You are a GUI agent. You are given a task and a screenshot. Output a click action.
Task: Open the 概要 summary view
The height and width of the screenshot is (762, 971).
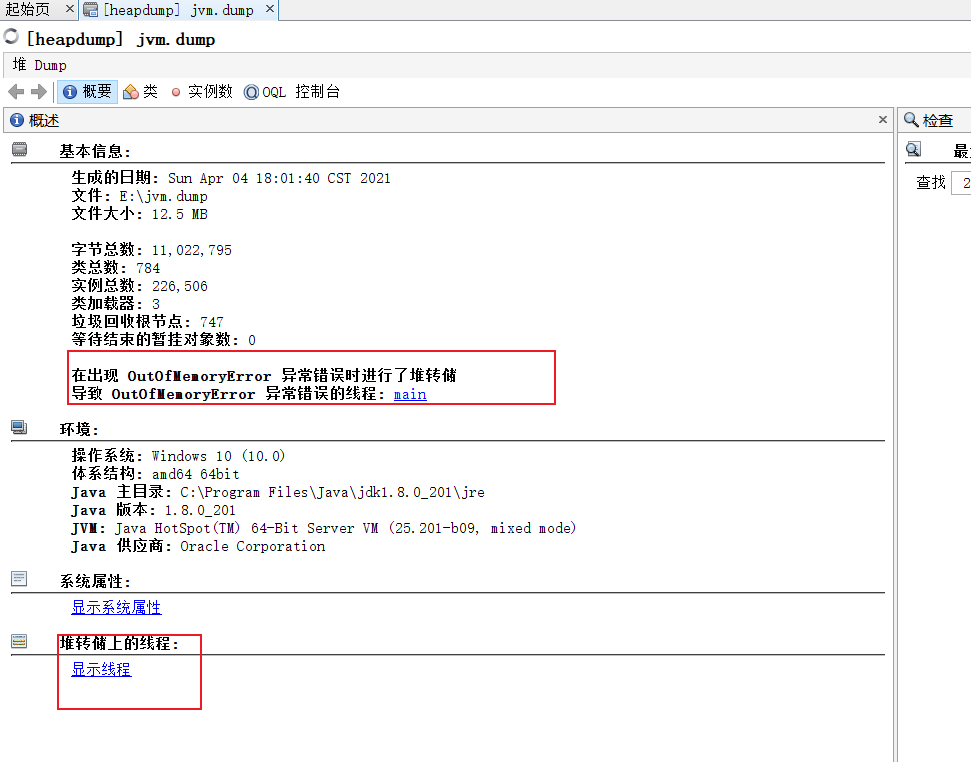click(87, 92)
